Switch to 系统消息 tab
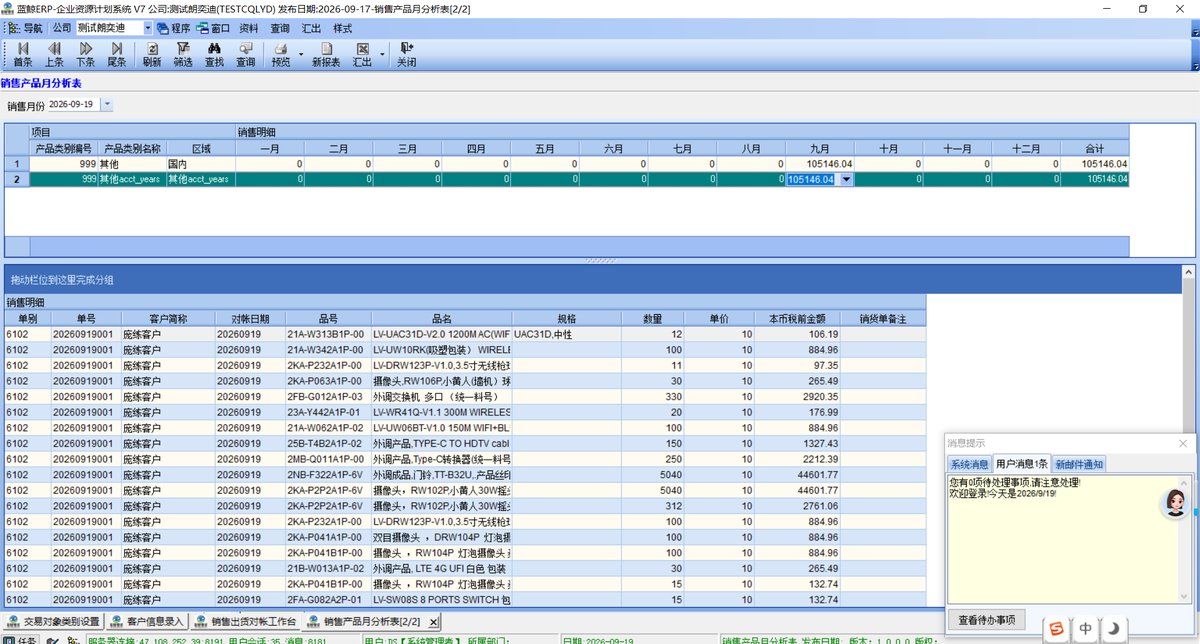This screenshot has height=644, width=1200. click(x=969, y=464)
